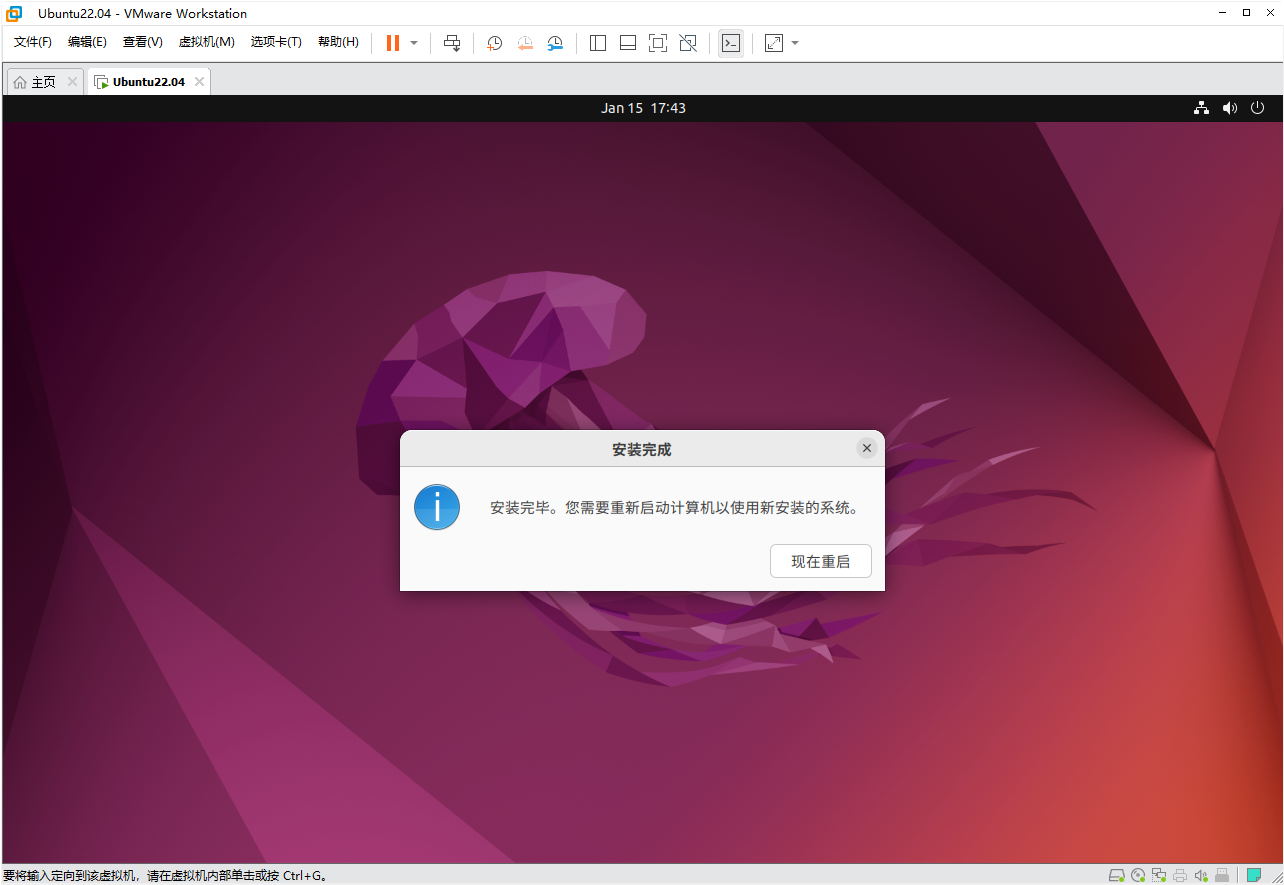Viewport: 1284px width, 885px height.
Task: Minimize the VMware Workstation window
Action: pos(1222,13)
